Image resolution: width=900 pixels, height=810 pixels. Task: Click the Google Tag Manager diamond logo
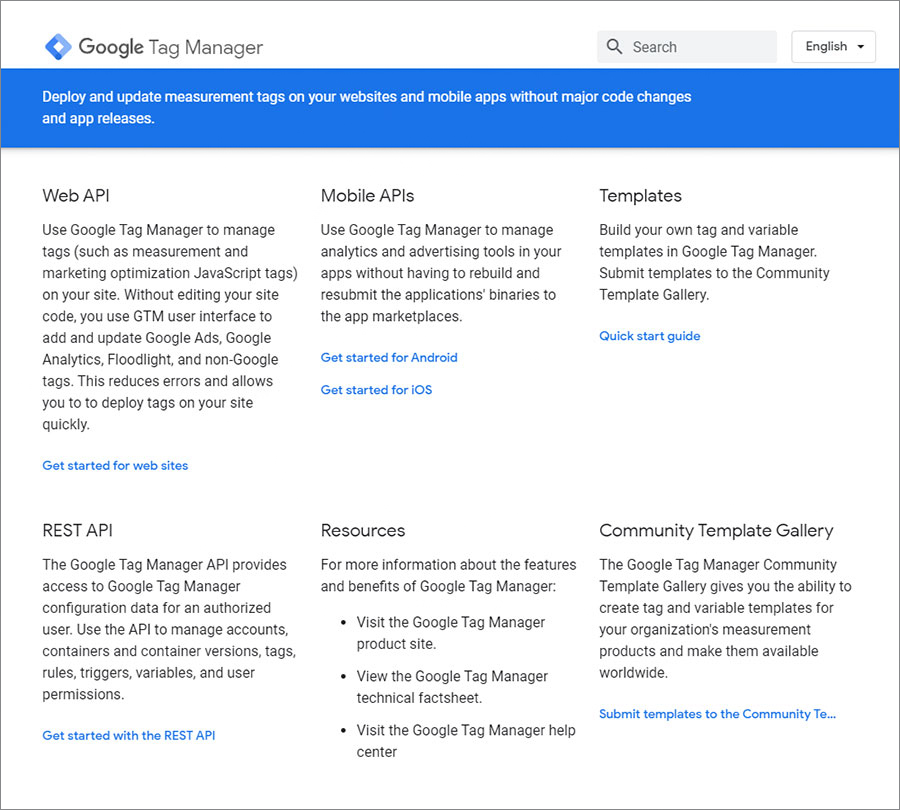point(58,46)
